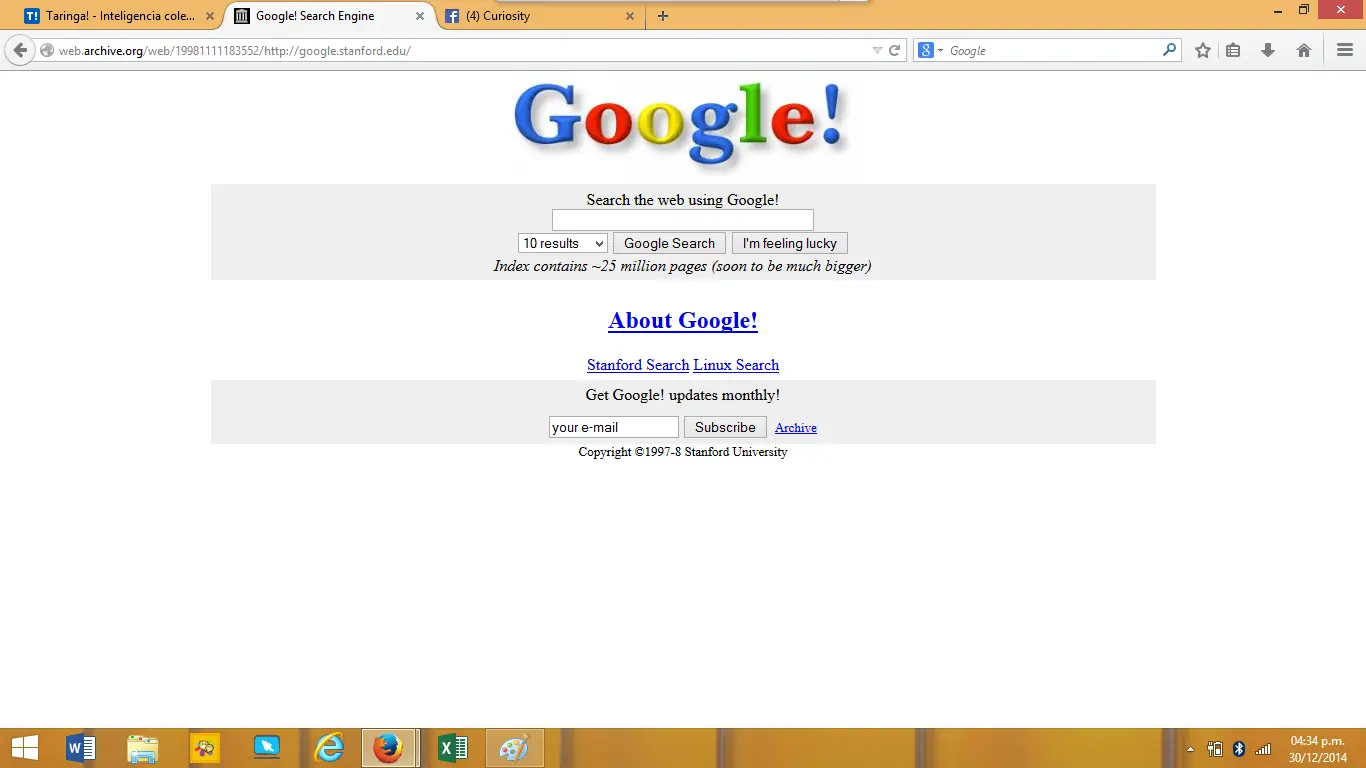Viewport: 1366px width, 768px height.
Task: Click the 'Get Google! updates monthly!' text
Action: click(683, 395)
